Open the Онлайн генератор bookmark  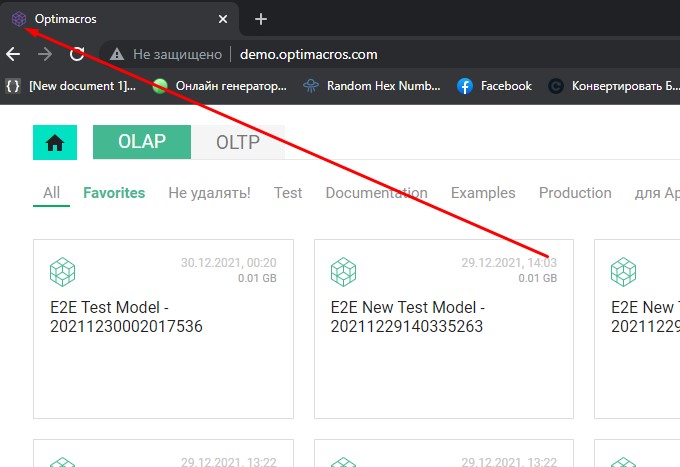tap(219, 86)
